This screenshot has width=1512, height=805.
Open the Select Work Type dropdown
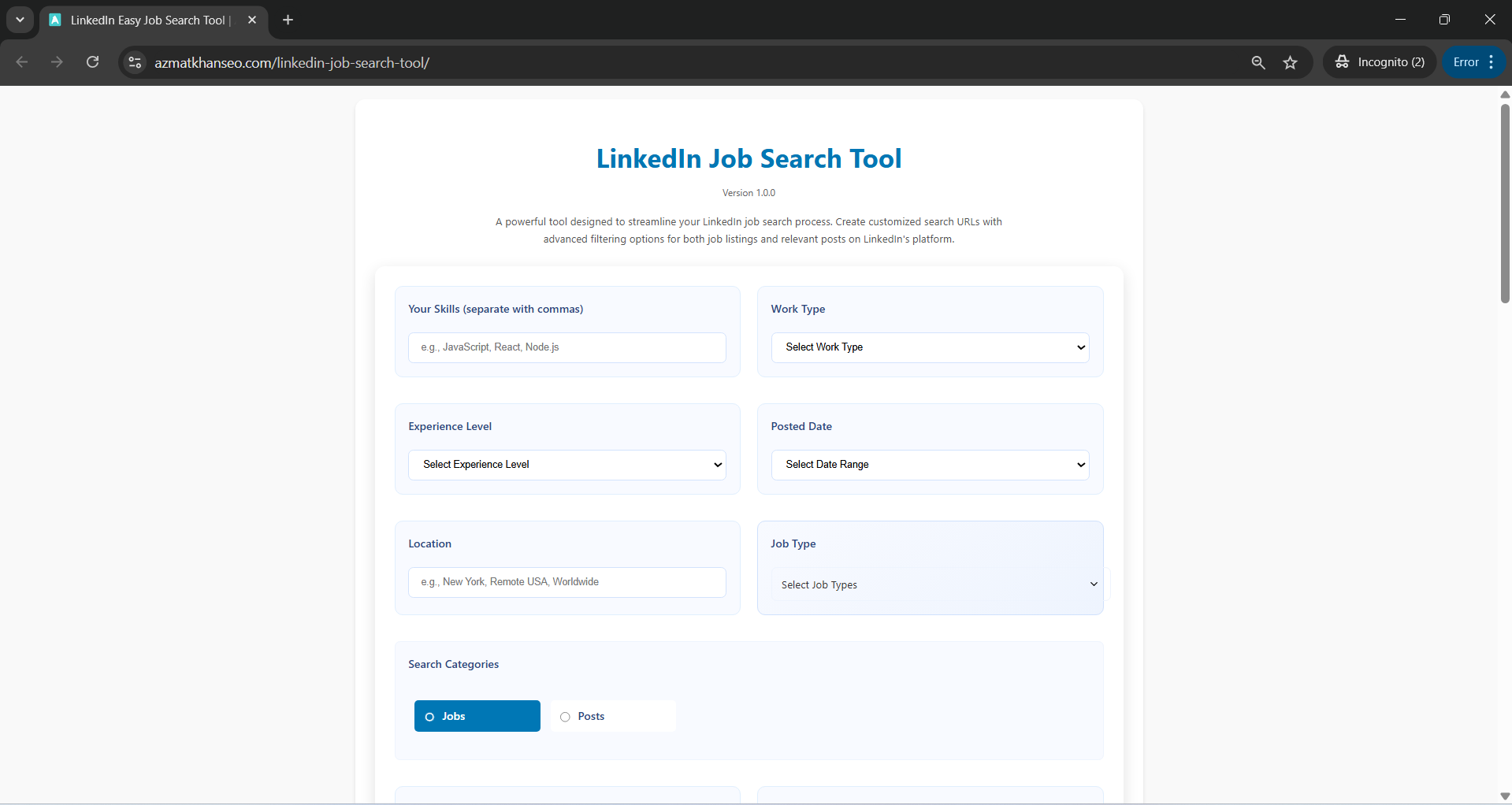930,347
